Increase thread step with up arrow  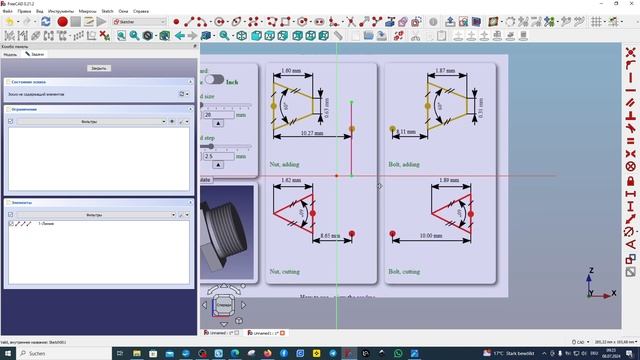click(218, 165)
